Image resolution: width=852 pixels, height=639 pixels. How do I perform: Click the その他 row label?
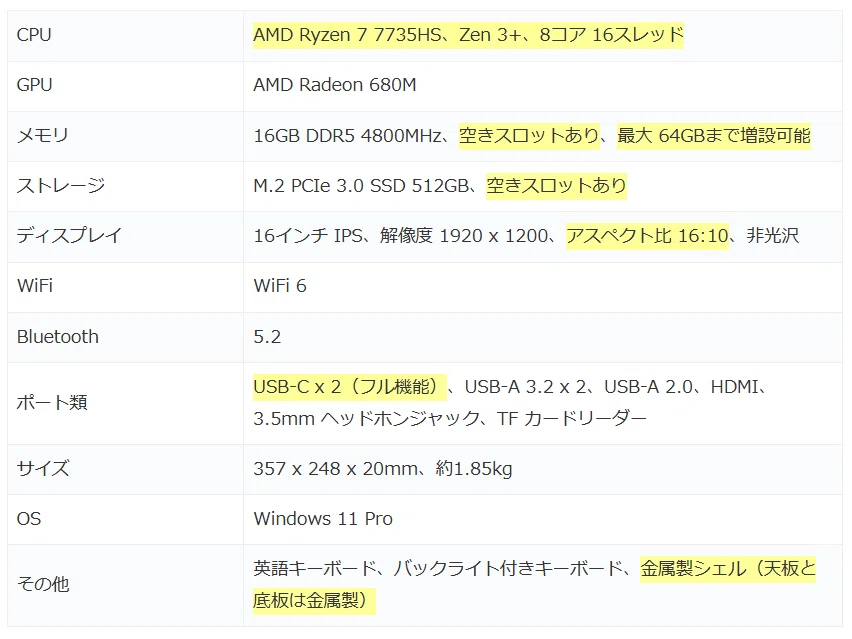[x=43, y=585]
